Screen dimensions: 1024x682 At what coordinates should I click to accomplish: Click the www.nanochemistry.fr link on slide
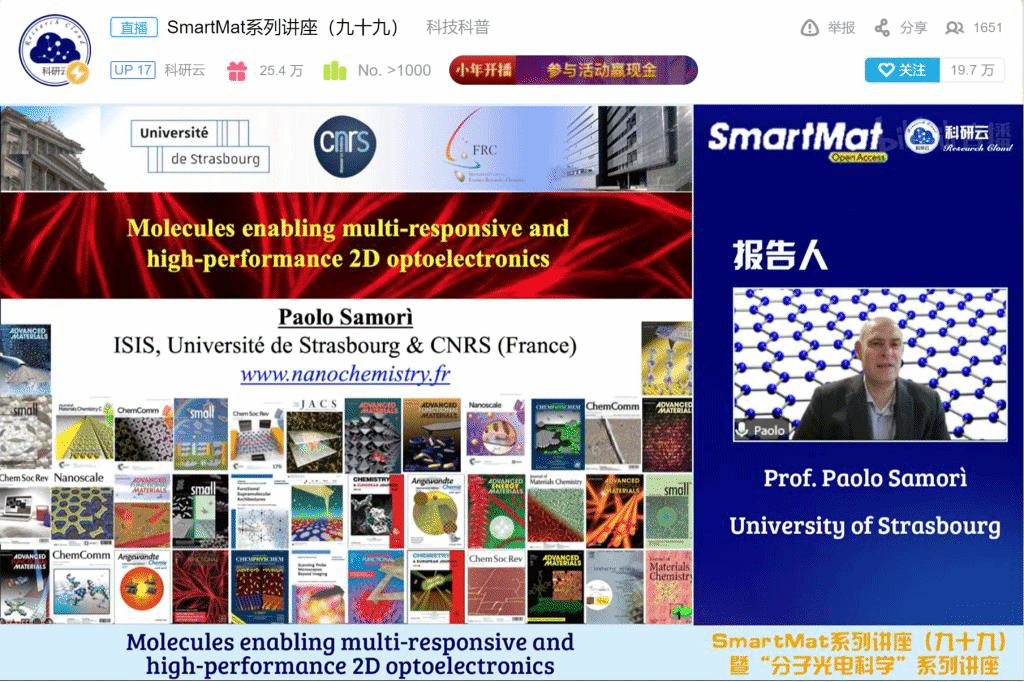click(x=345, y=375)
